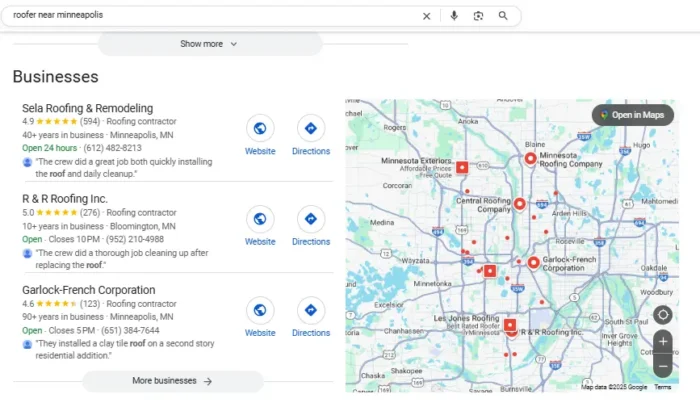700x407 pixels.
Task: Open Google Lens image search
Action: pyautogui.click(x=478, y=16)
